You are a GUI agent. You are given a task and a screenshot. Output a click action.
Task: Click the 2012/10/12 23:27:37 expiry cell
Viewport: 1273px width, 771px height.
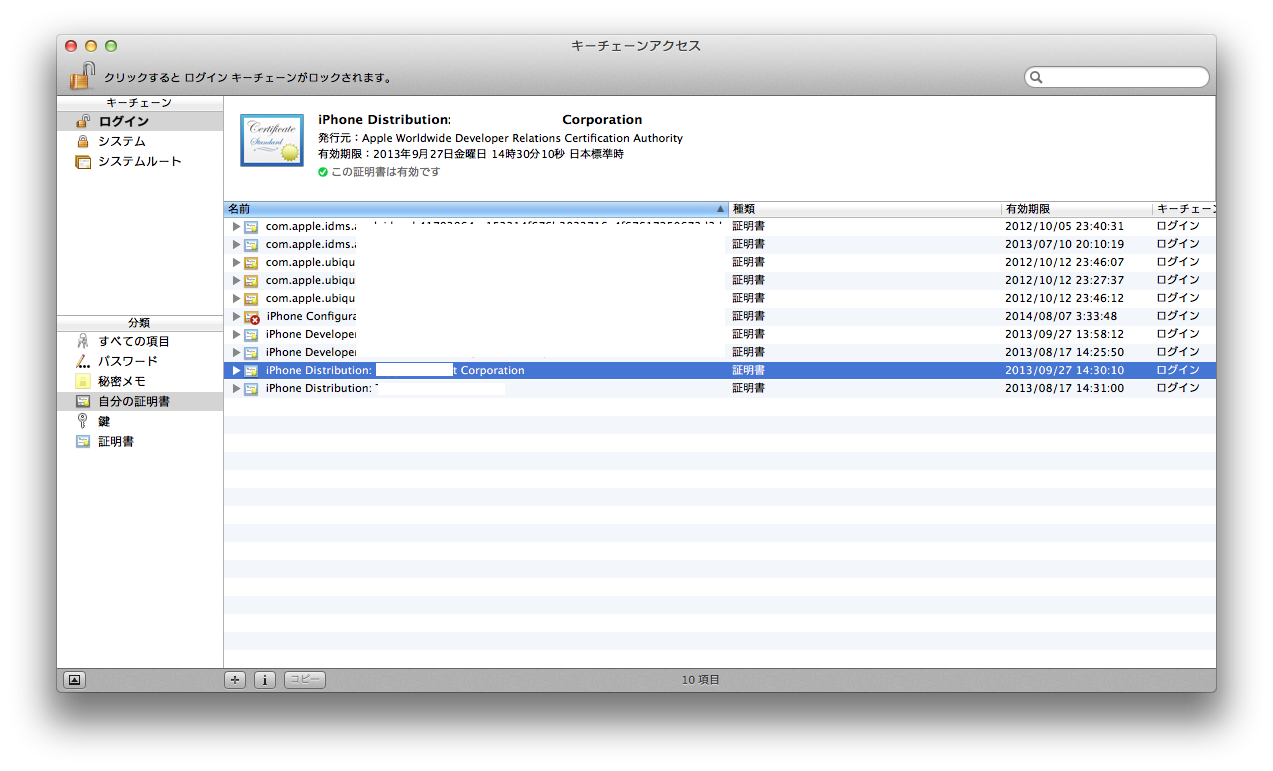1064,281
